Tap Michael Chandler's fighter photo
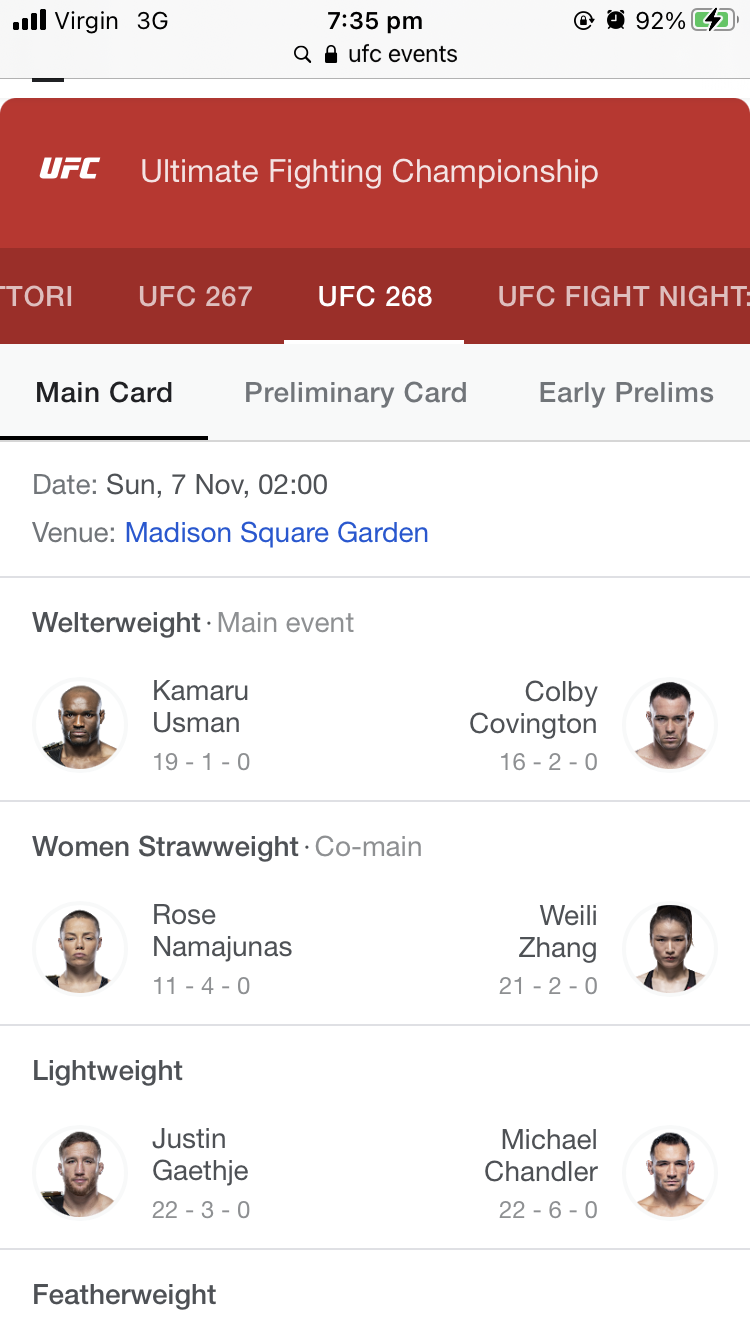 669,1173
